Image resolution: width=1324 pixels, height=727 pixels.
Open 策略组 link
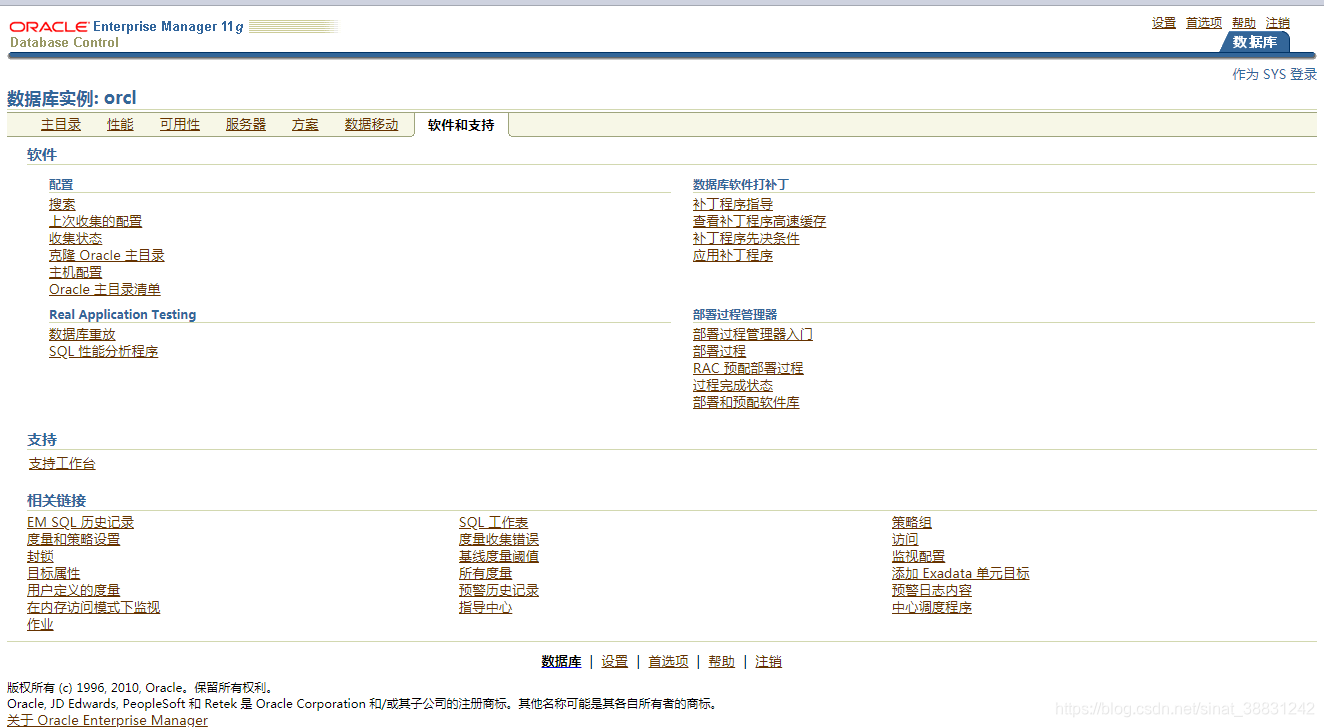click(x=912, y=522)
